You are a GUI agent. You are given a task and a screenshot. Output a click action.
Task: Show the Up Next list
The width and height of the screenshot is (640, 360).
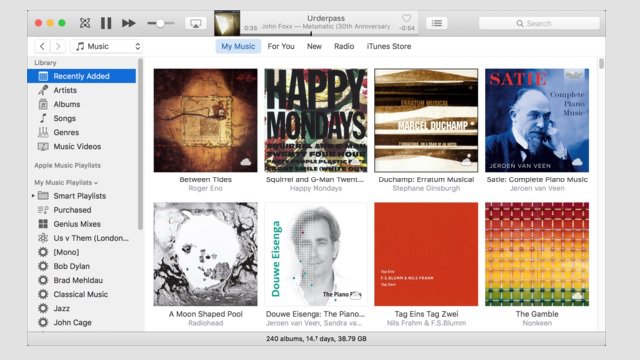pyautogui.click(x=437, y=23)
